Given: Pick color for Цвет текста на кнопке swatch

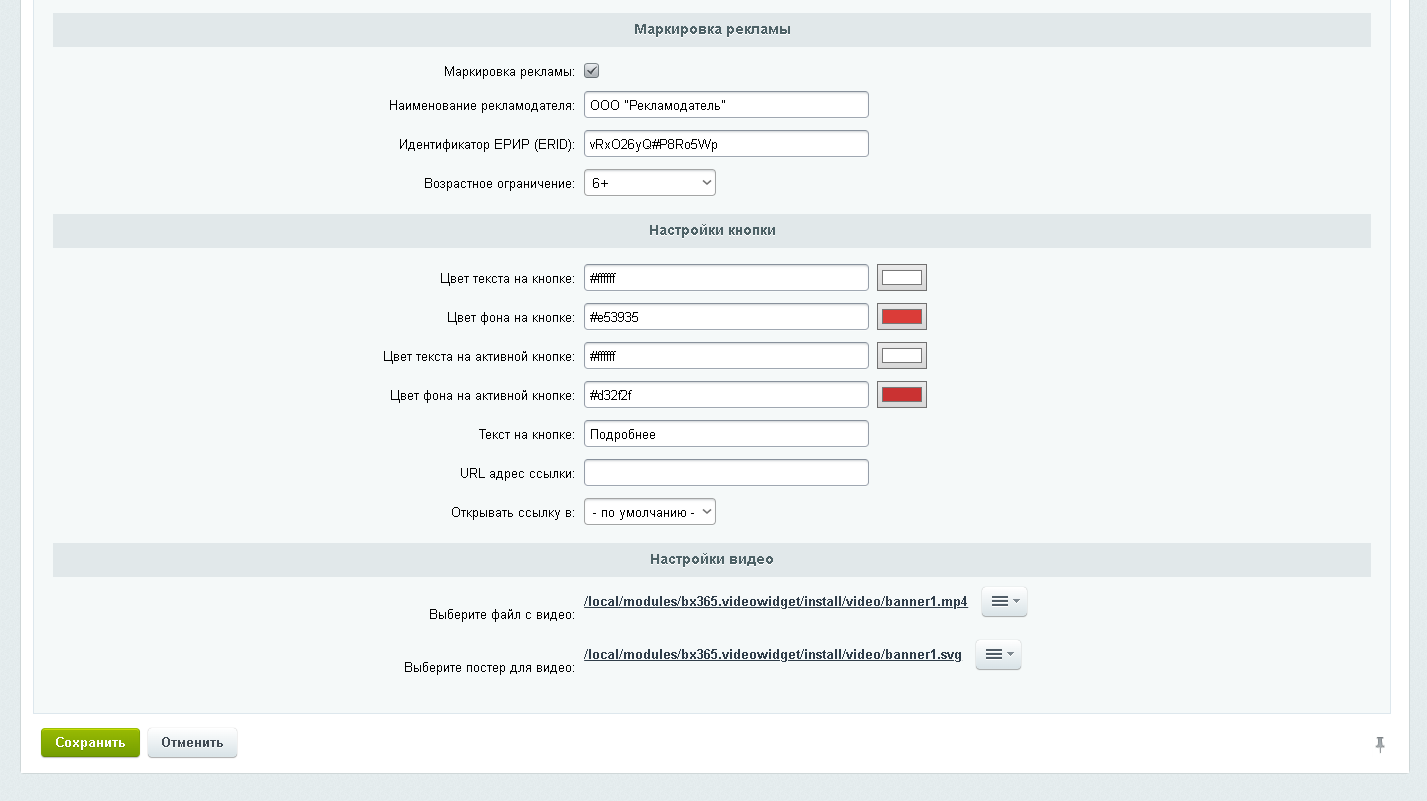Looking at the screenshot, I should coord(901,278).
